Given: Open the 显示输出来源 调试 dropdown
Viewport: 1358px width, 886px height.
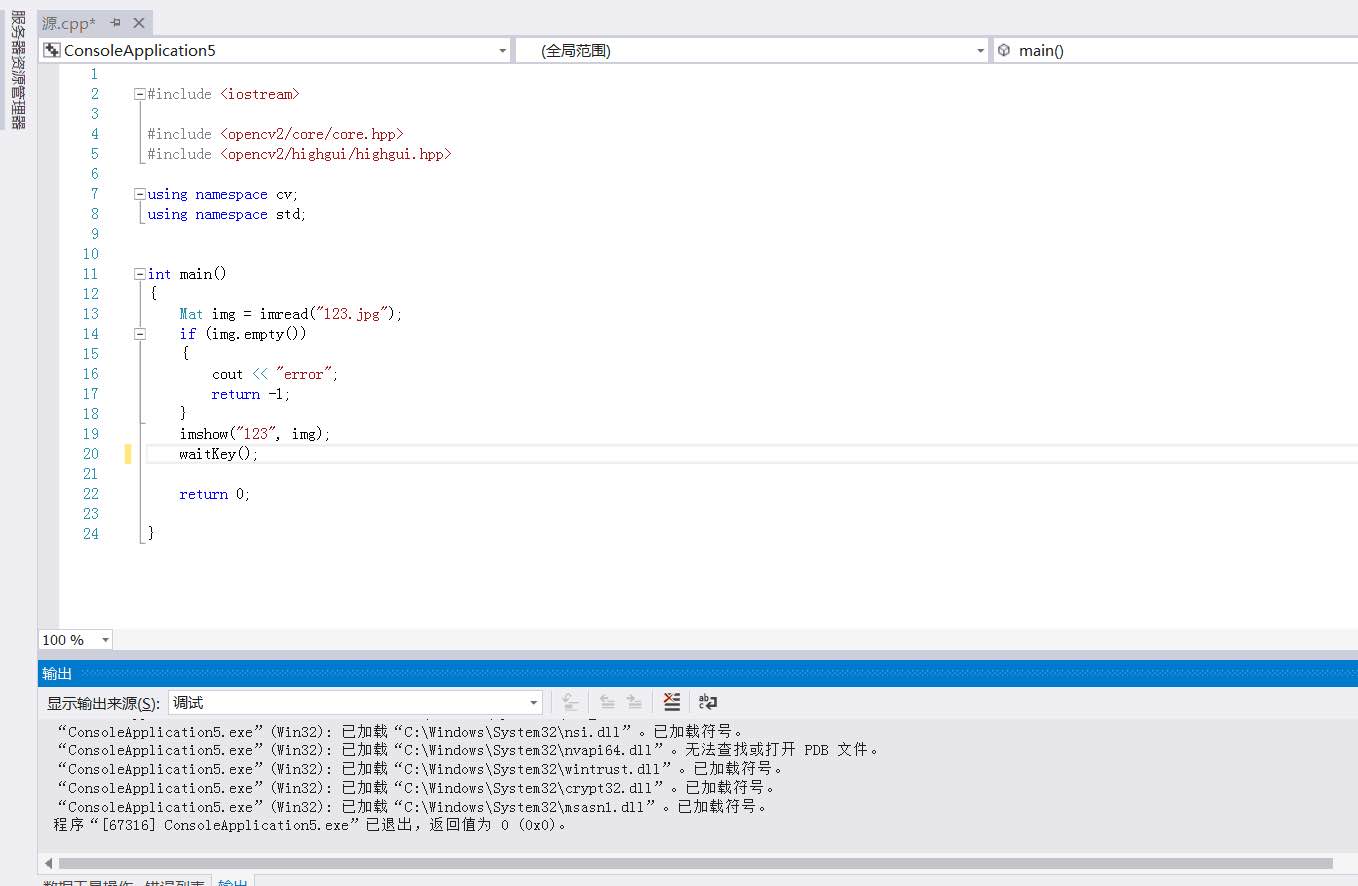Looking at the screenshot, I should [533, 702].
